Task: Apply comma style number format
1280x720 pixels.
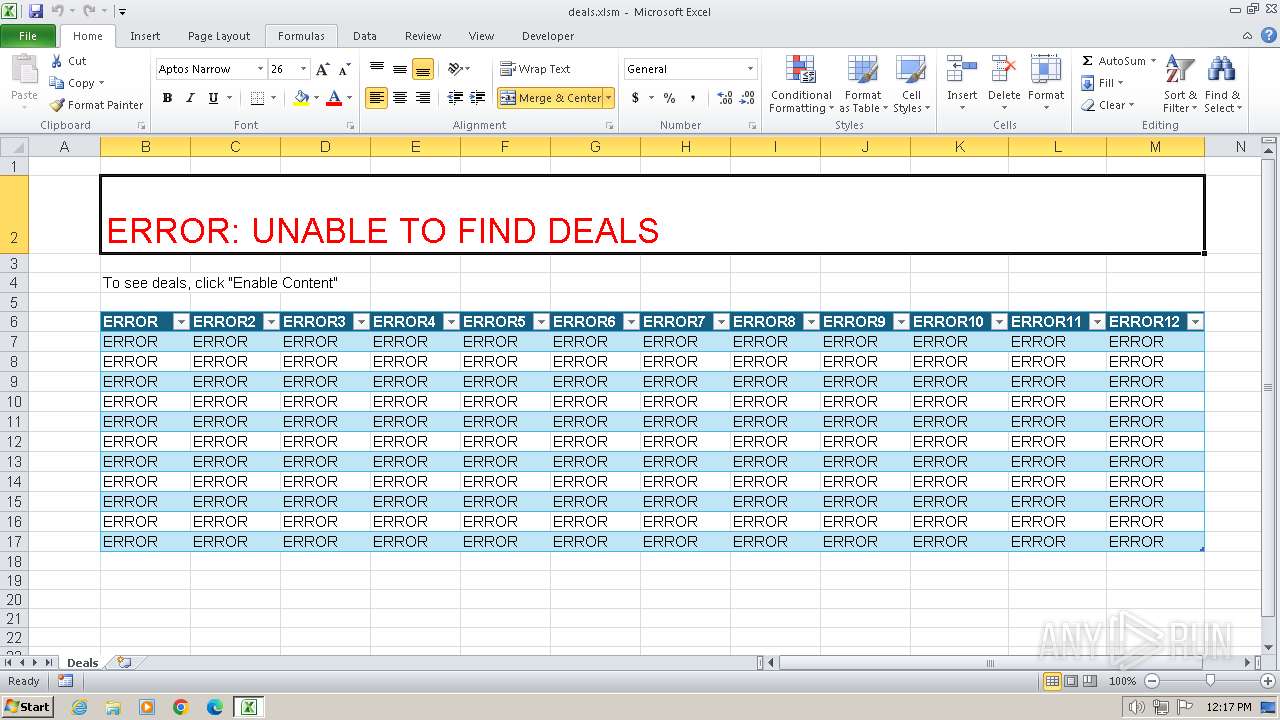Action: [692, 98]
